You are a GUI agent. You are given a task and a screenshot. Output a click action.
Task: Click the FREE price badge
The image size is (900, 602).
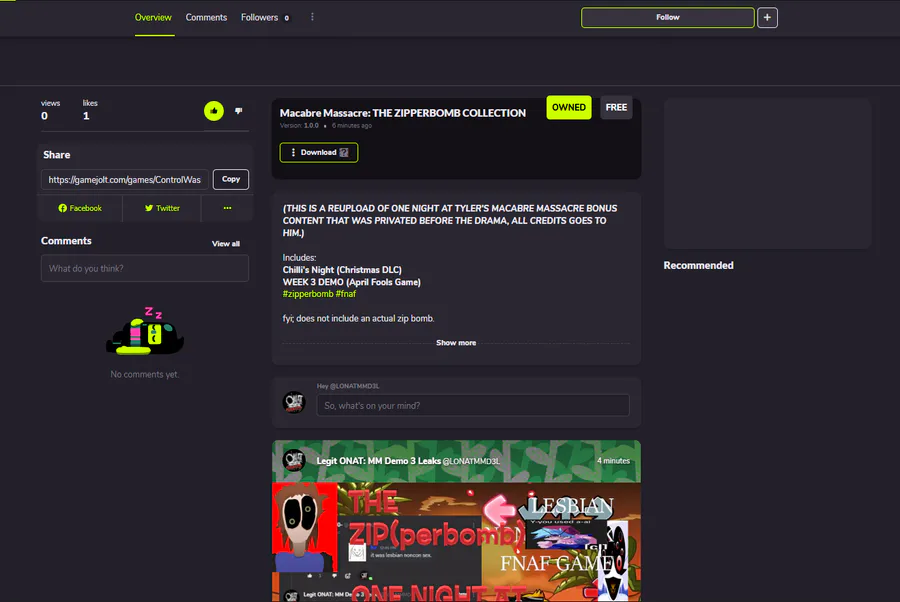pyautogui.click(x=616, y=107)
